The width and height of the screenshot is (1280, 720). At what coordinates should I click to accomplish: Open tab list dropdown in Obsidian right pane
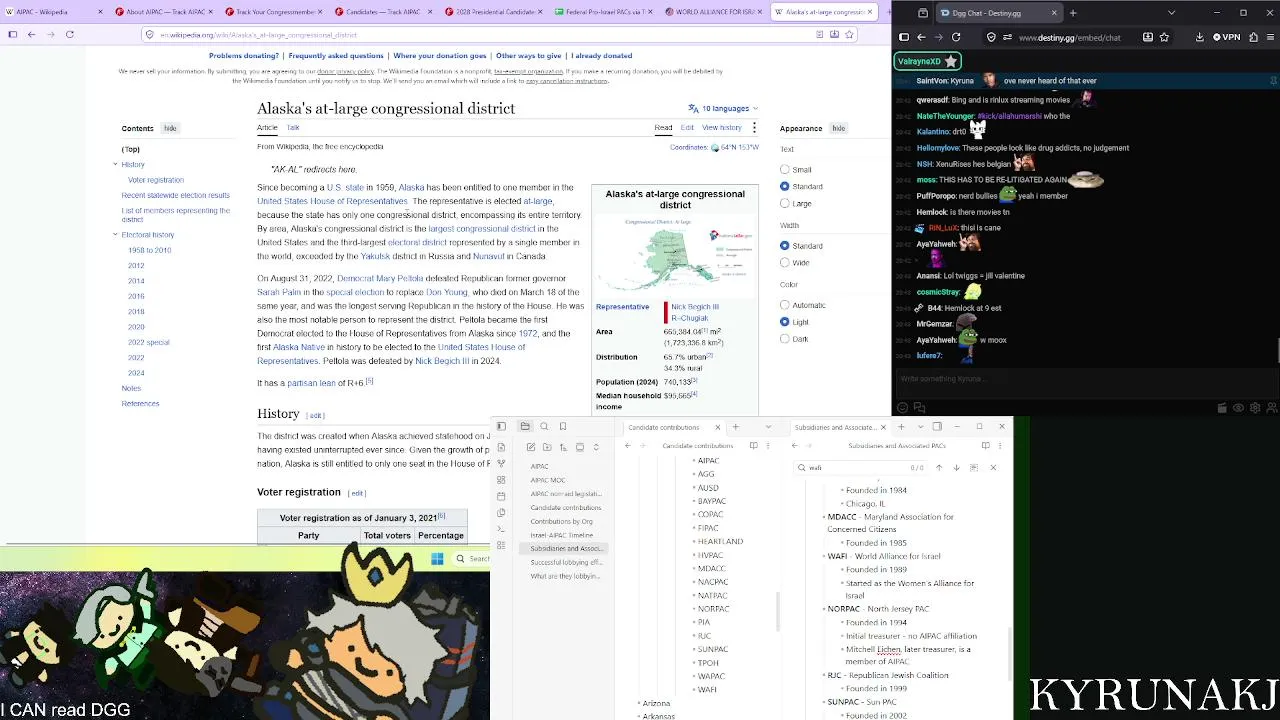coord(920,427)
